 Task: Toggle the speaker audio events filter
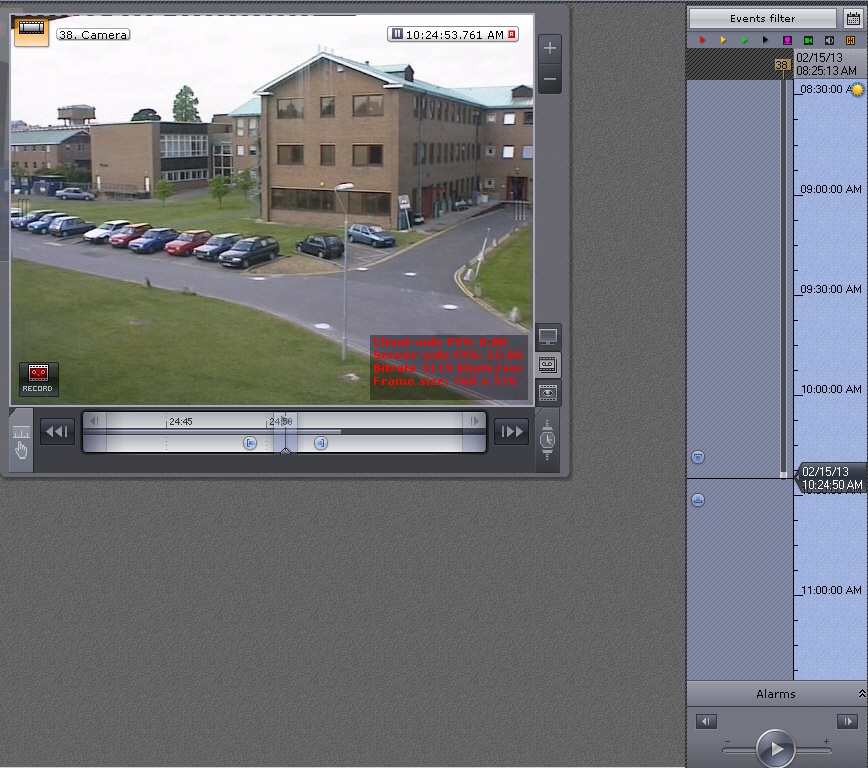click(x=829, y=40)
